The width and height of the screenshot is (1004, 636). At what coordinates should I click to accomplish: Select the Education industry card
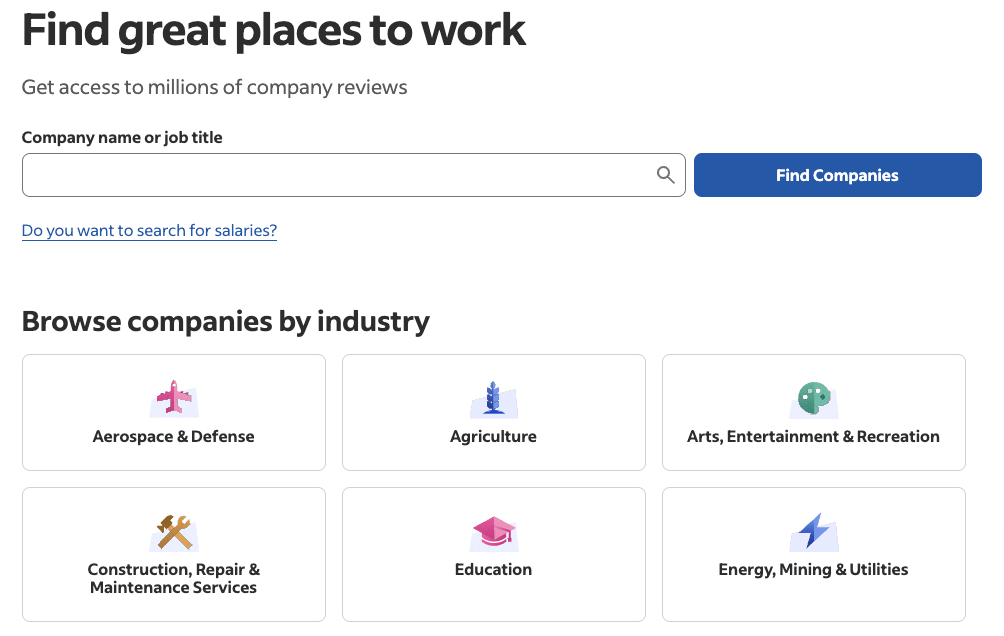(493, 554)
